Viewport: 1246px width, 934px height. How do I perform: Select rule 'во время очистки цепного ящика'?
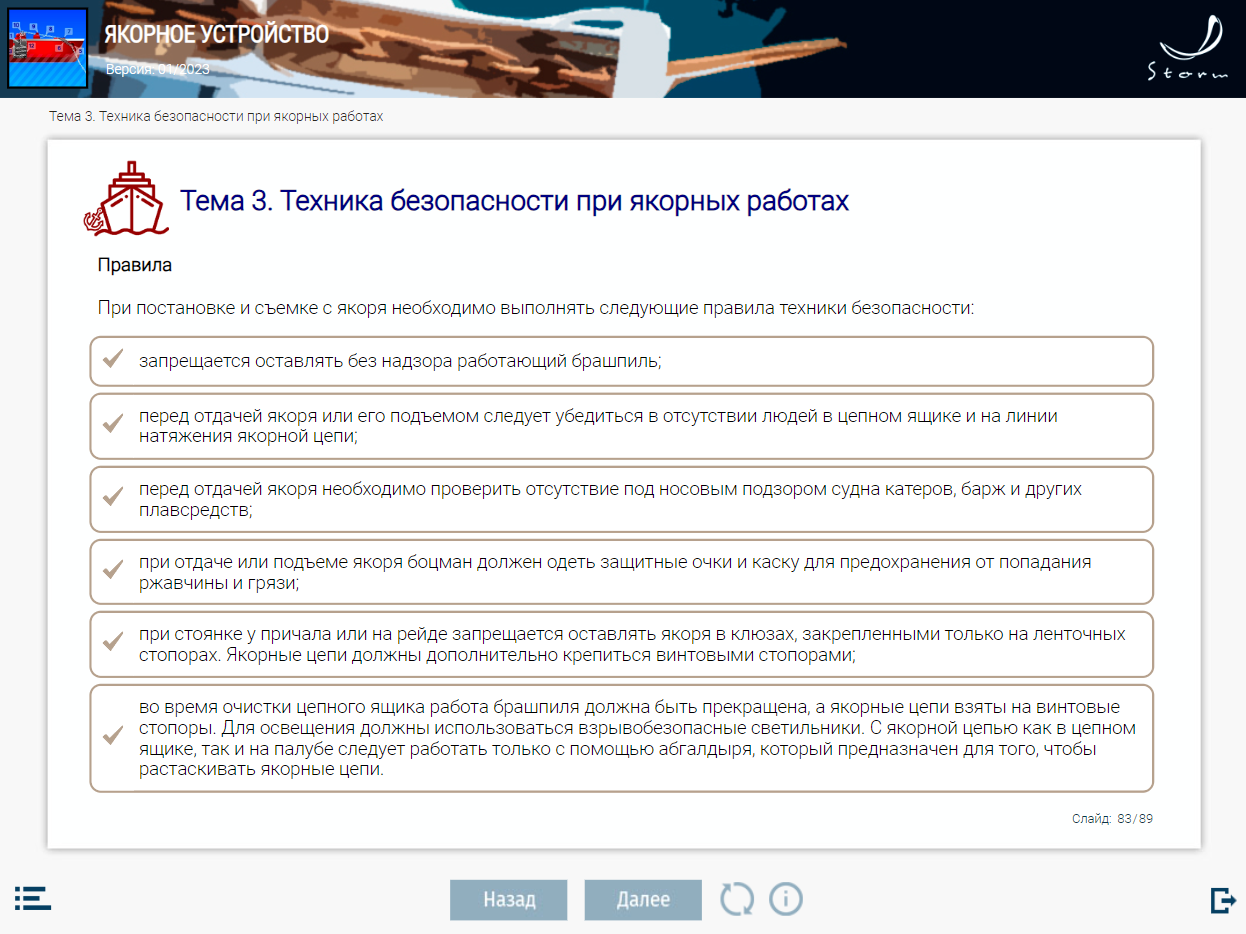tap(621, 738)
